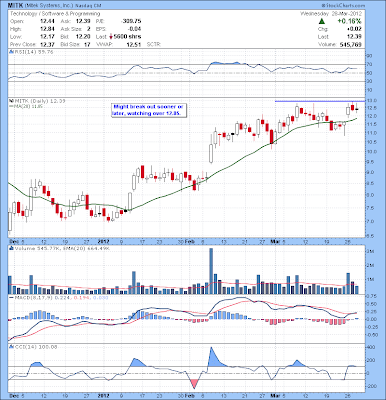Click the SCTR label
Image resolution: width=386 pixels, height=400 pixels.
click(154, 44)
